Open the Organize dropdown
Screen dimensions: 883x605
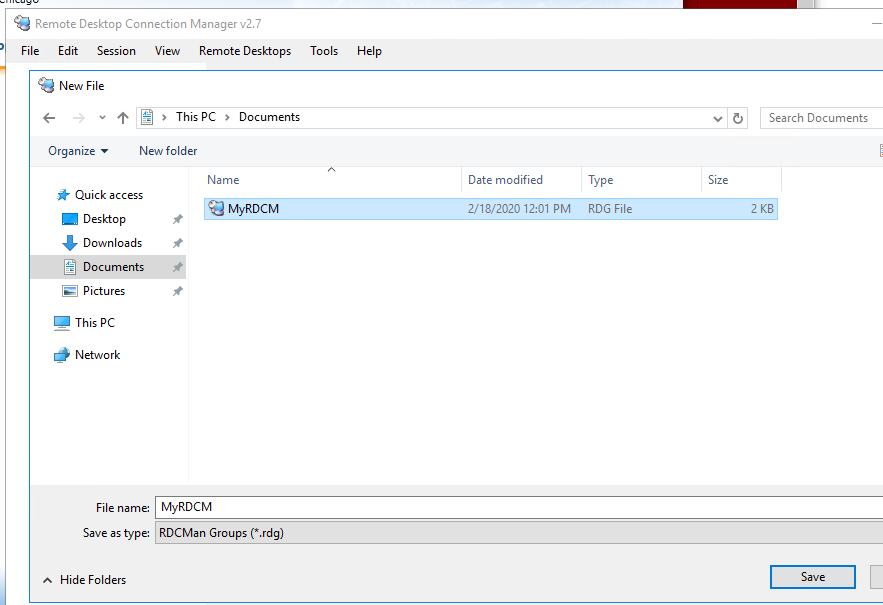point(77,150)
